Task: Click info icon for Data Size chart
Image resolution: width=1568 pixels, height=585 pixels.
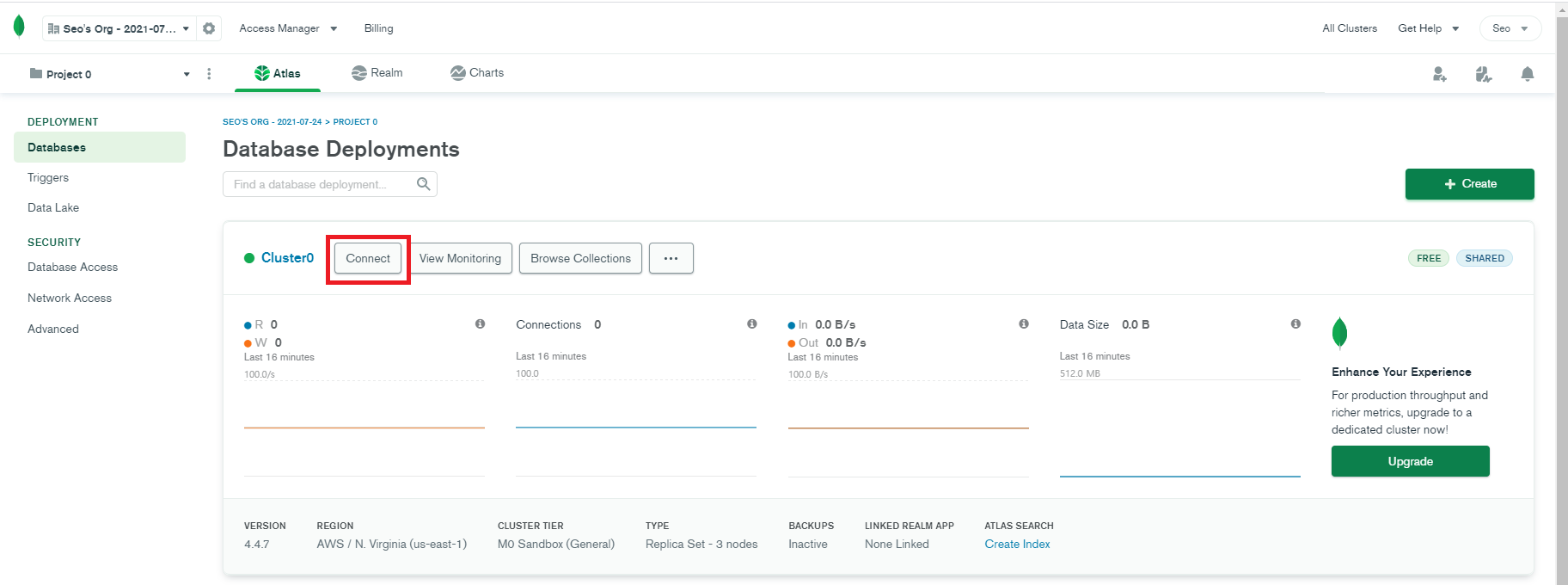Action: tap(1295, 324)
